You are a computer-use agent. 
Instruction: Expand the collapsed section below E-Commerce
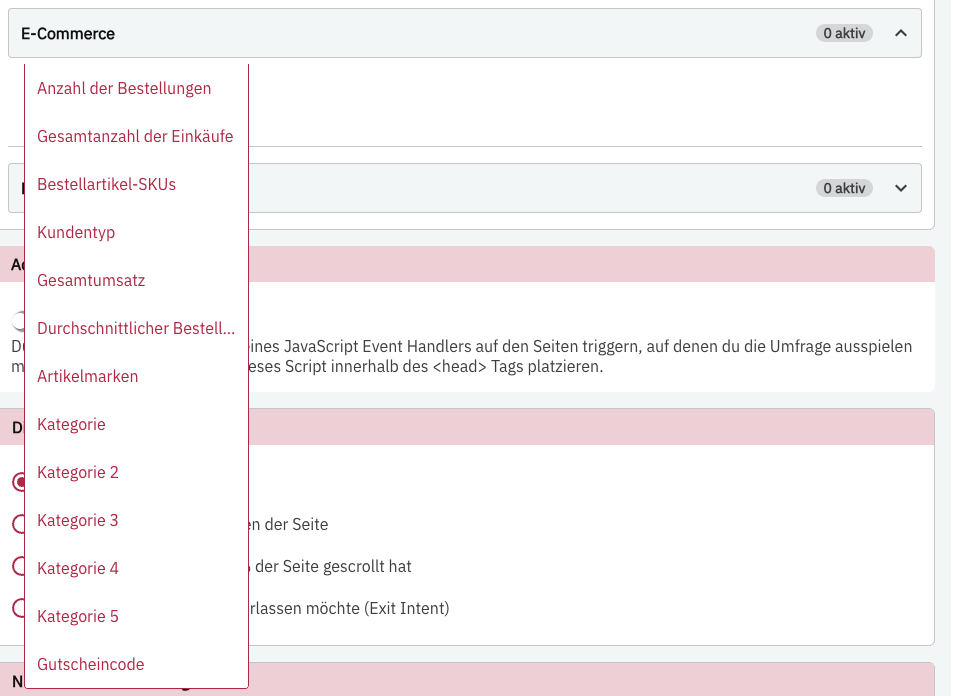[900, 188]
